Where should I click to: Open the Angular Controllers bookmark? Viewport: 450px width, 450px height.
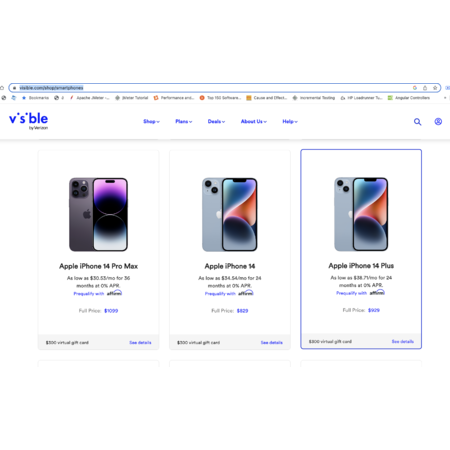click(409, 98)
